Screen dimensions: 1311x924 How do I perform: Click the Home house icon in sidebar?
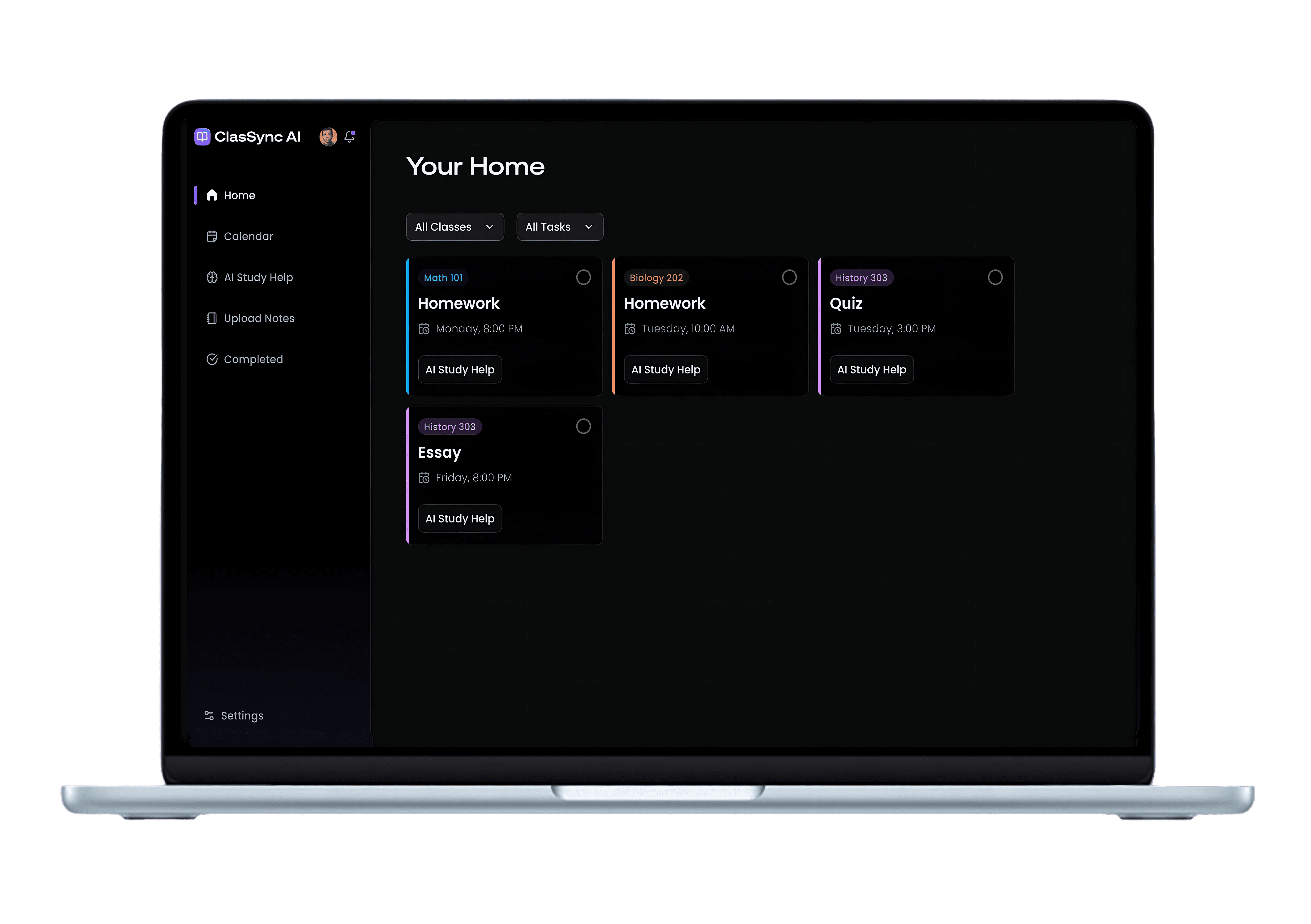(x=212, y=195)
